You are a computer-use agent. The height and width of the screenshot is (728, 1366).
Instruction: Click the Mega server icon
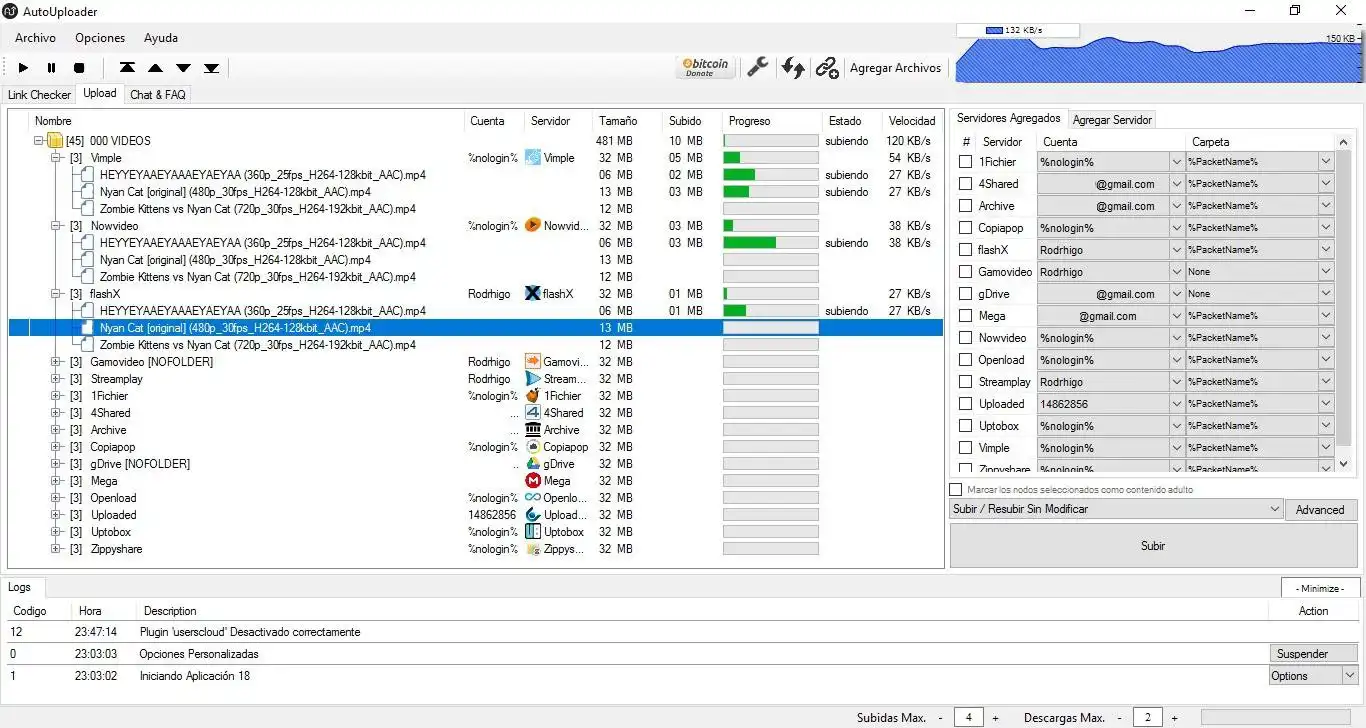coord(533,481)
